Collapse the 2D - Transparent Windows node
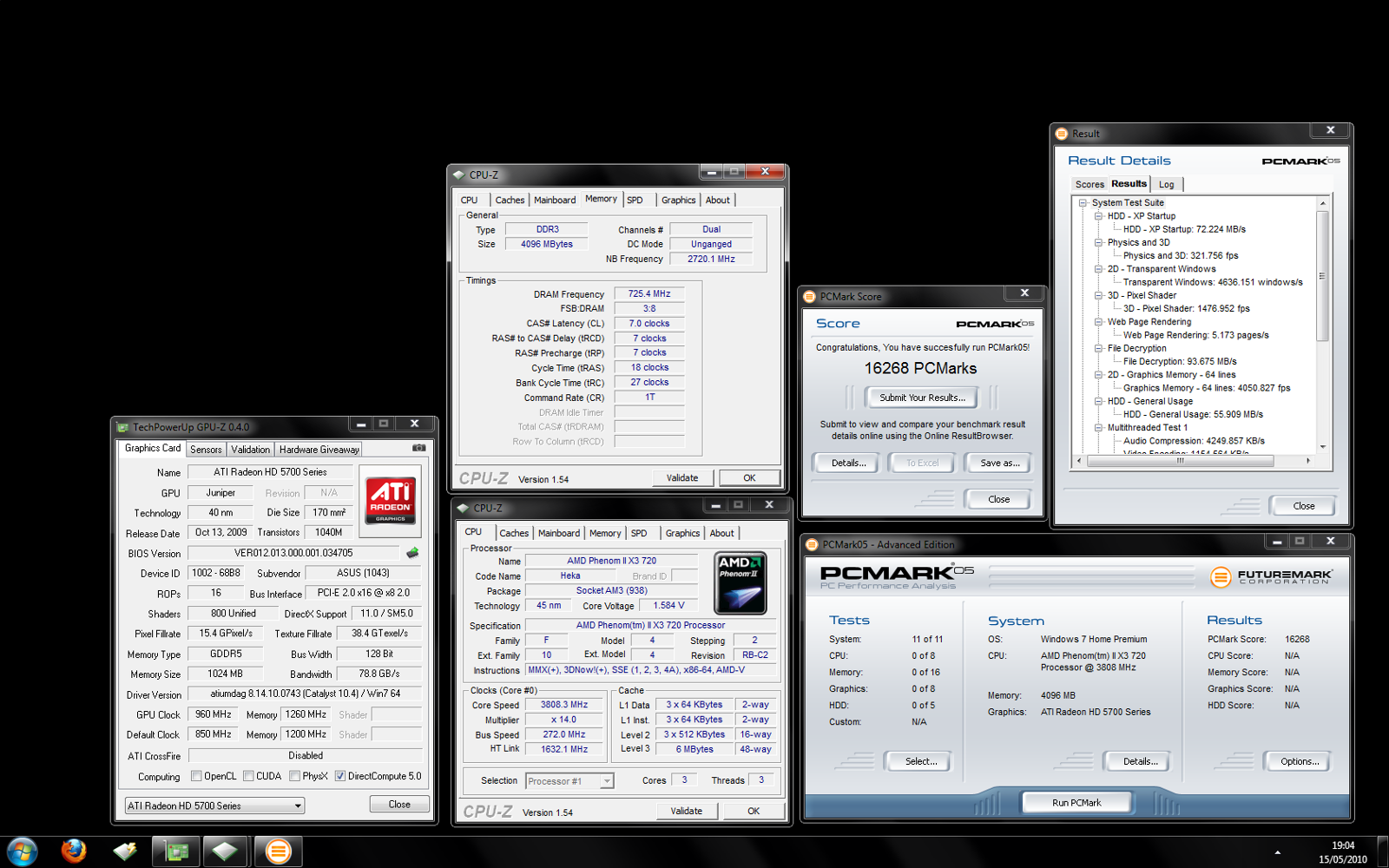The height and width of the screenshot is (868, 1389). 1098,269
